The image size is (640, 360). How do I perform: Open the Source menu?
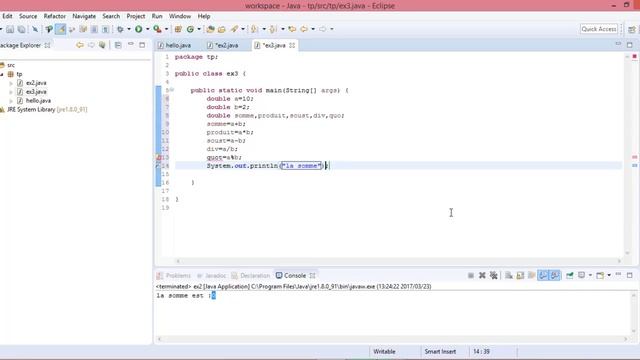point(28,16)
